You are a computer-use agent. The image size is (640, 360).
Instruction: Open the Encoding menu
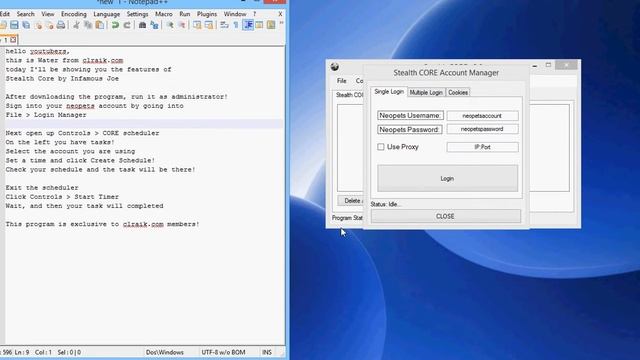tap(74, 14)
